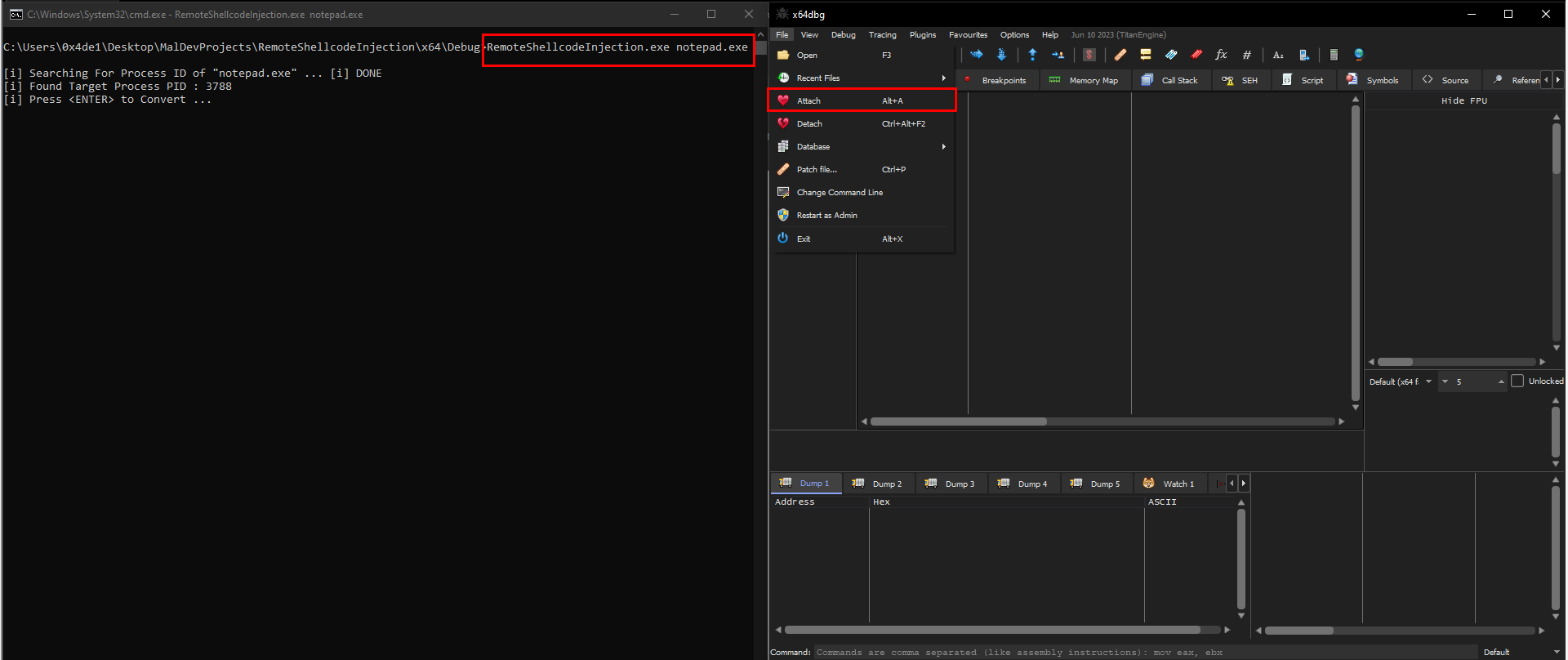Screen dimensions: 1568x660
Task: Choose Restart as Admin menu item
Action: (x=862, y=215)
